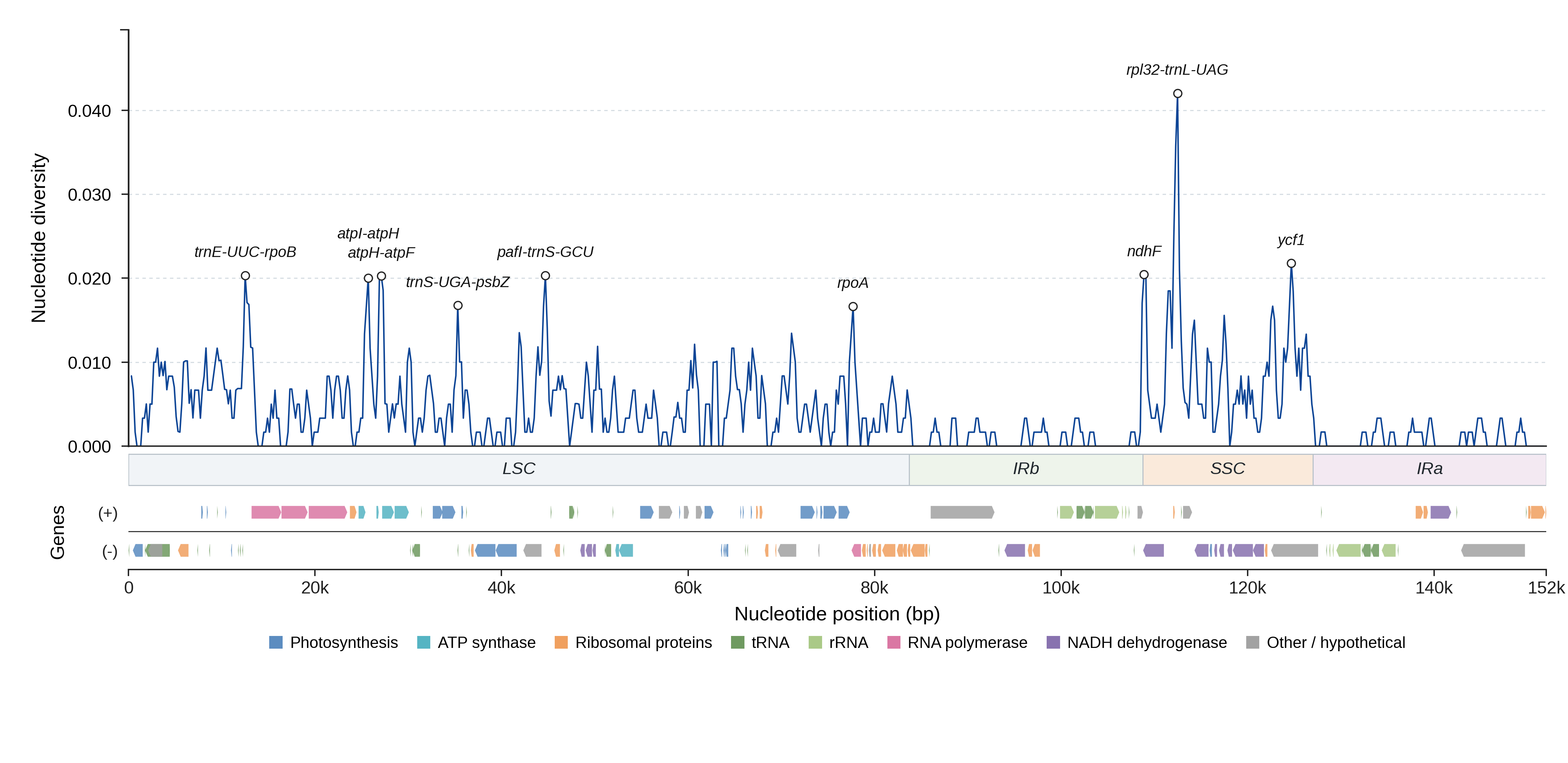1568x763 pixels.
Task: Click the Nucleotide diversity axis title
Action: (39, 238)
